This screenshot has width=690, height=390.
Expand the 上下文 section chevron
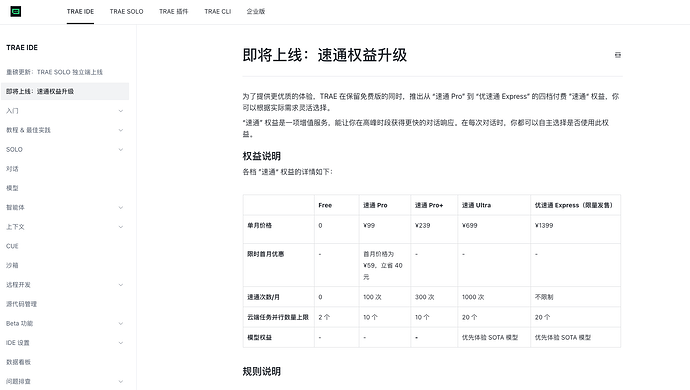[x=121, y=227]
